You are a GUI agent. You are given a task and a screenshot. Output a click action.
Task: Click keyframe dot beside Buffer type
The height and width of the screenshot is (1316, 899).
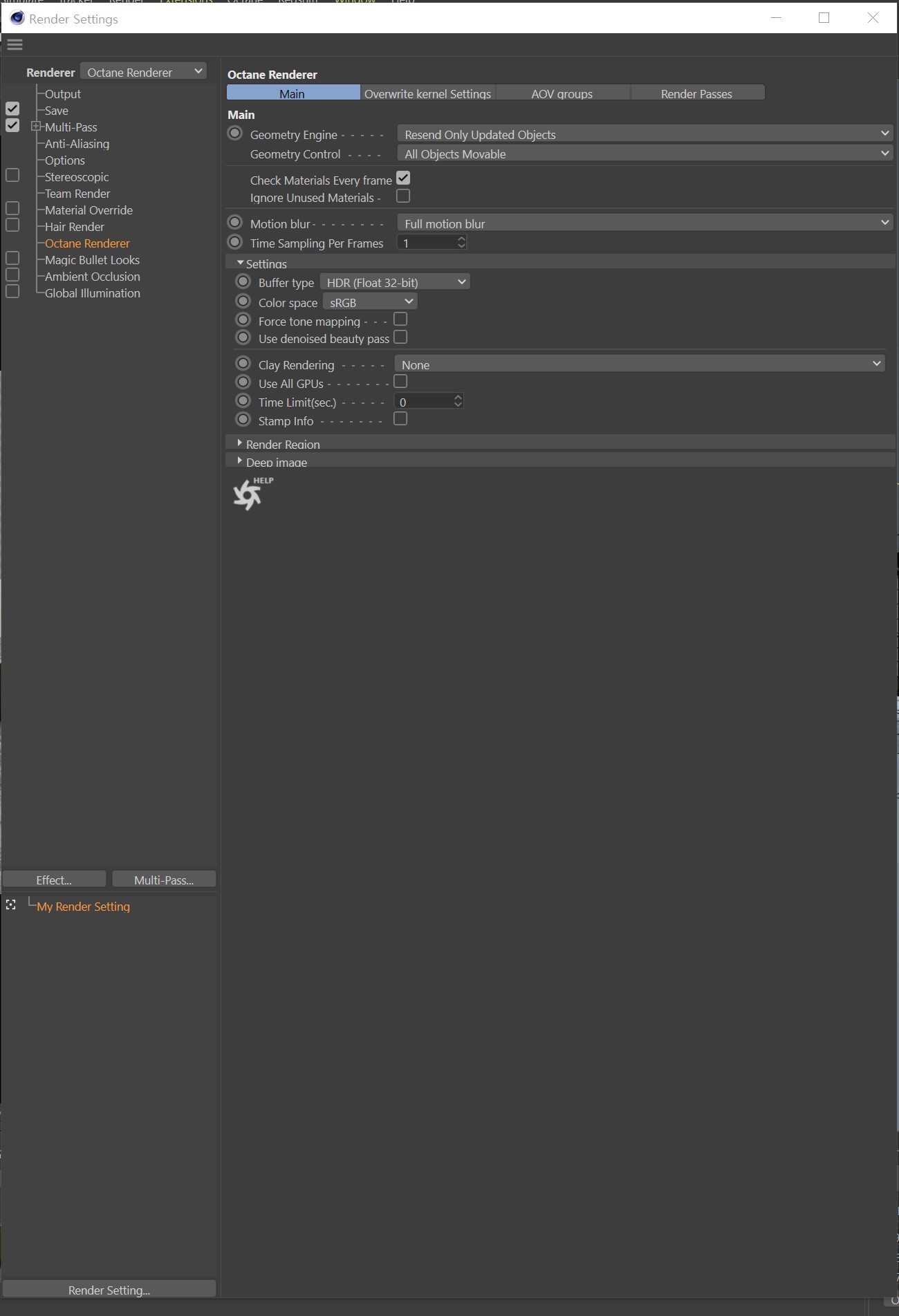coord(243,281)
